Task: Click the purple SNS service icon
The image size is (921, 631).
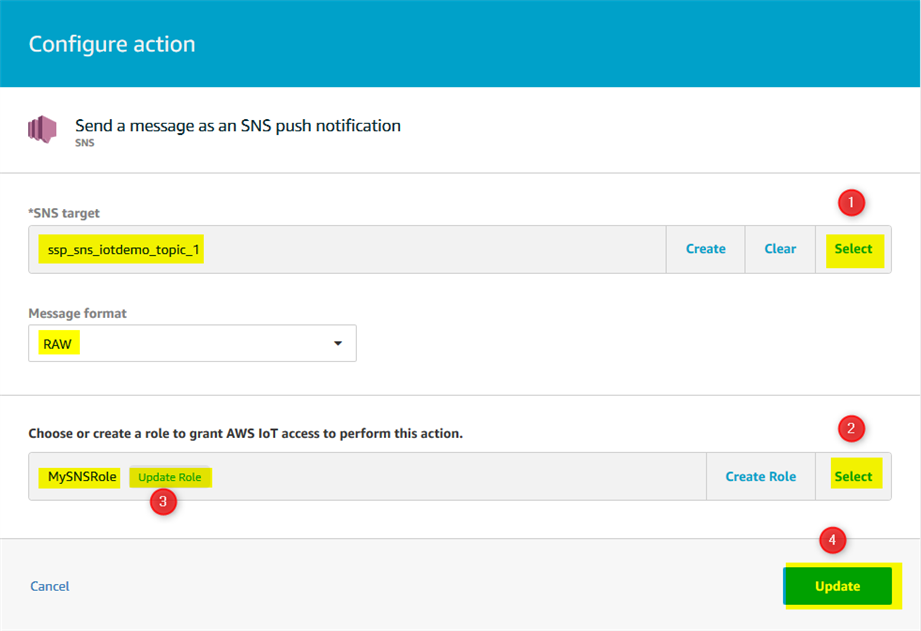Action: 42,130
